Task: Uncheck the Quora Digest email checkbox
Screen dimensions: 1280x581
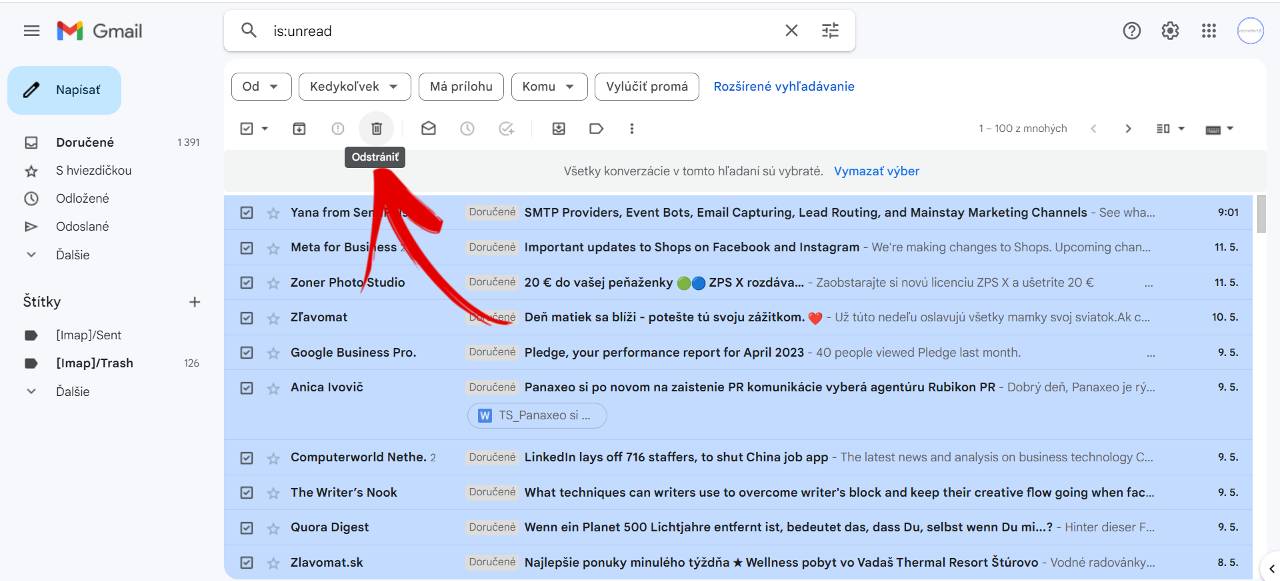Action: [x=247, y=528]
